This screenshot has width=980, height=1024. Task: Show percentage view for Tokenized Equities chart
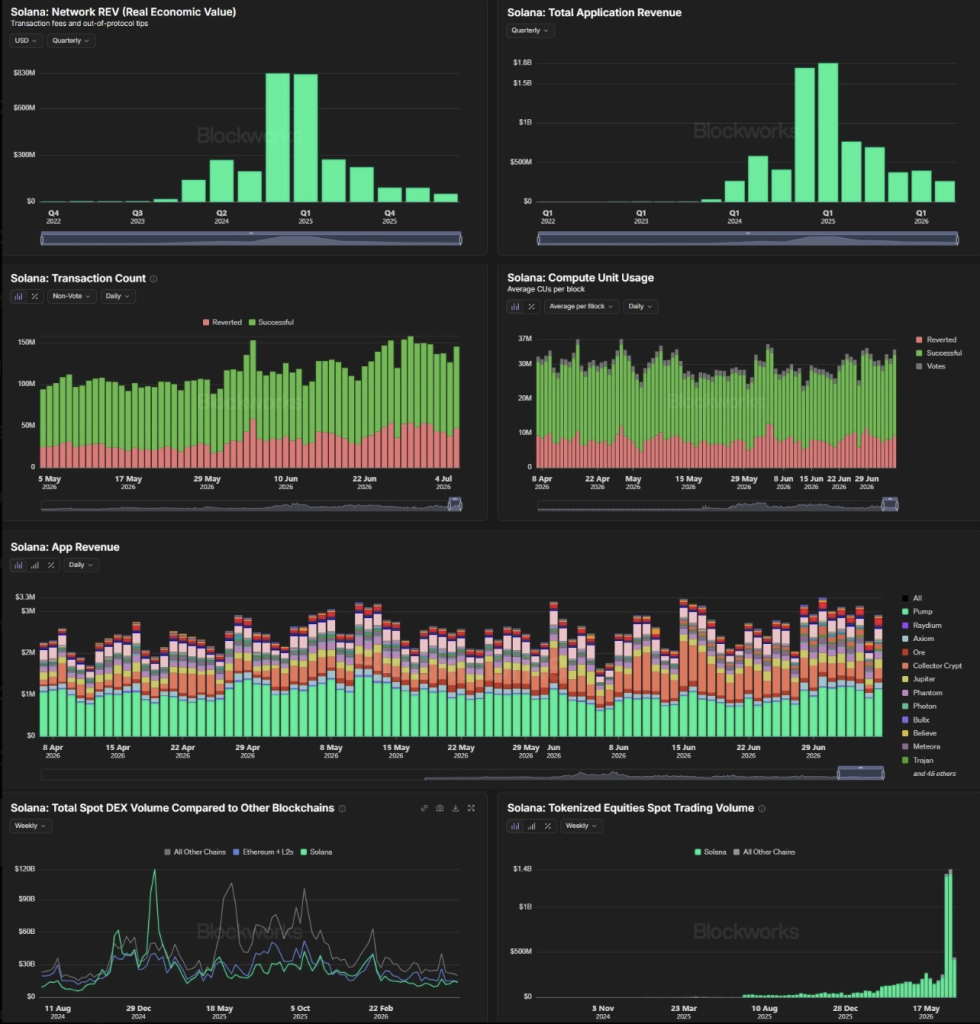tap(548, 826)
